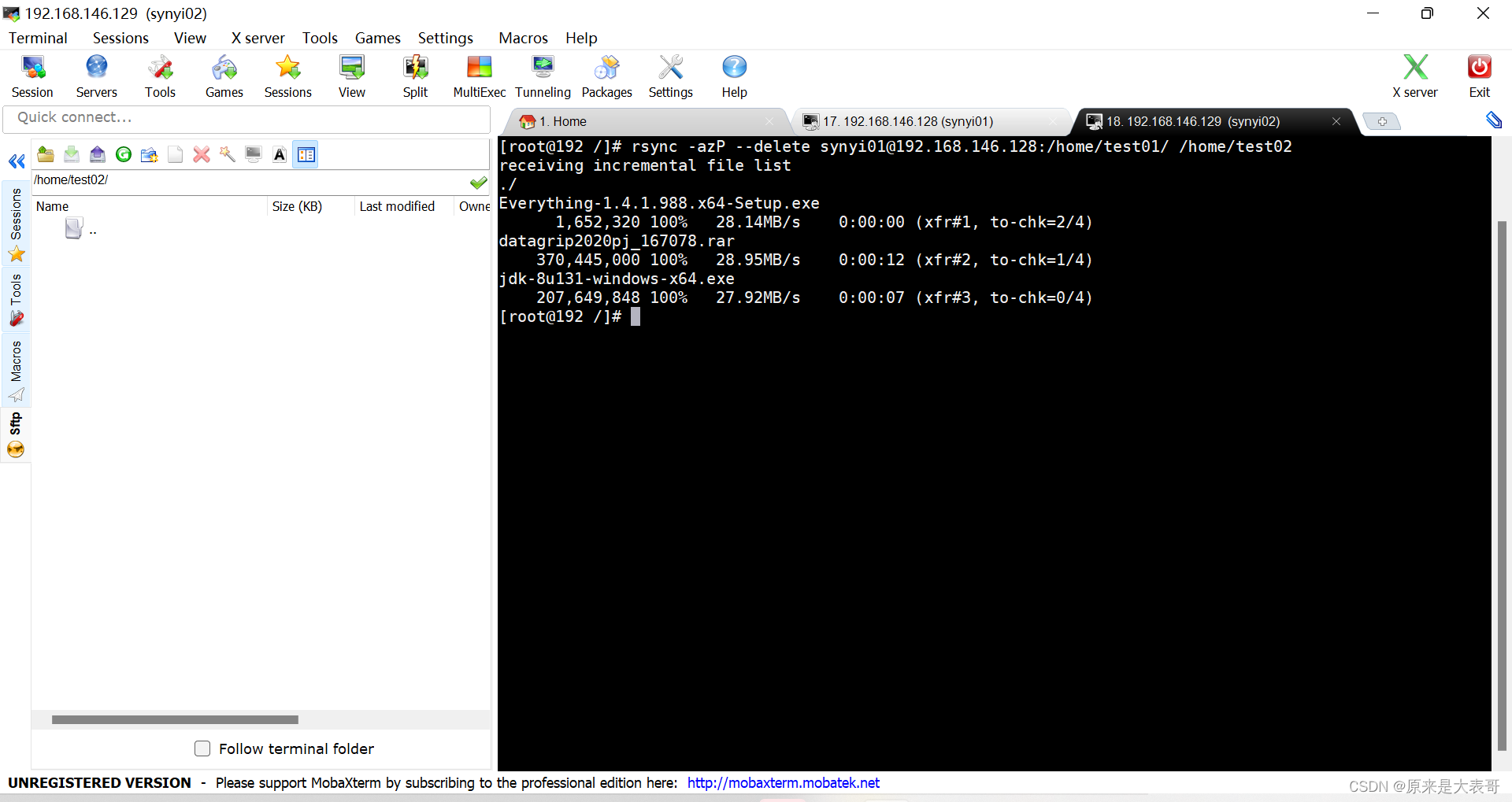Viewport: 1512px width, 802px height.
Task: Open the Packages manager icon
Action: tap(606, 76)
